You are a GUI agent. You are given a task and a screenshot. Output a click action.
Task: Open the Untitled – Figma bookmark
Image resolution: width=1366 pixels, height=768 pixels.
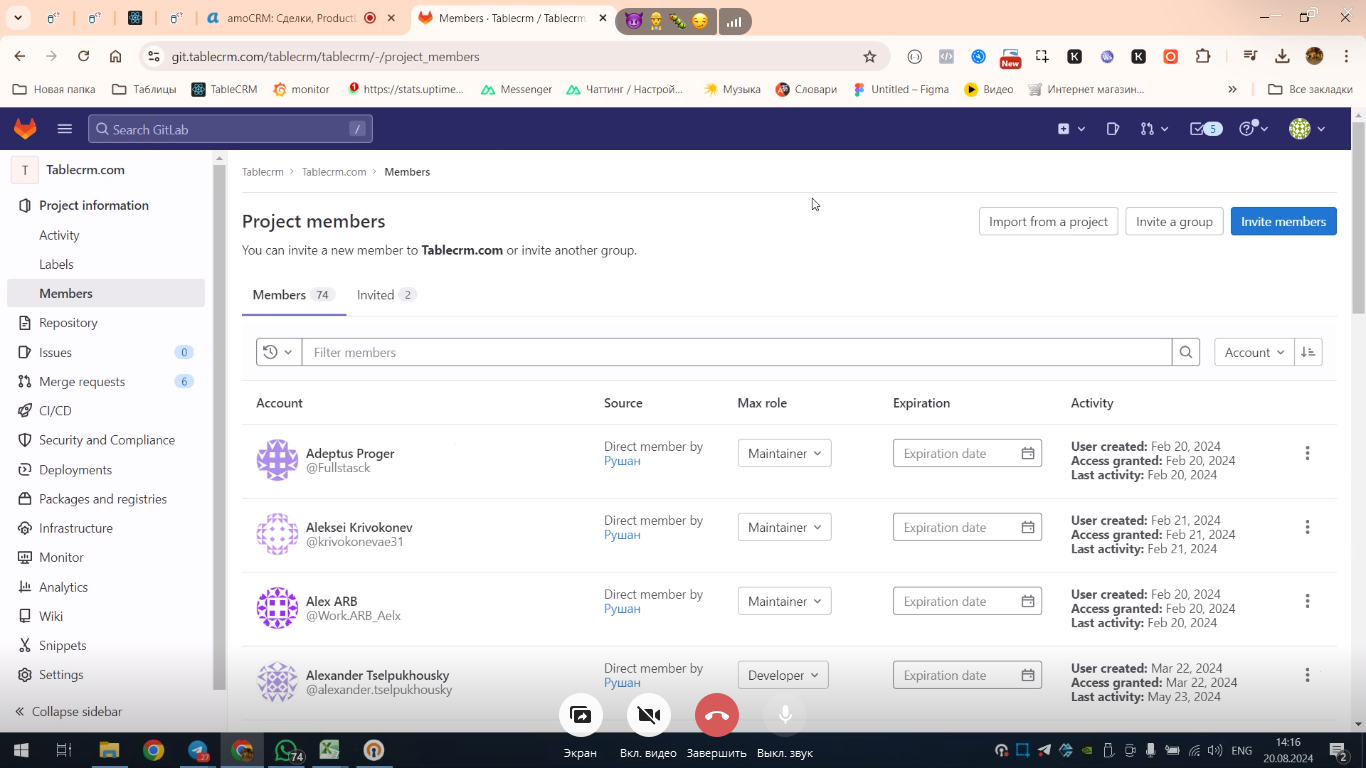tap(901, 89)
